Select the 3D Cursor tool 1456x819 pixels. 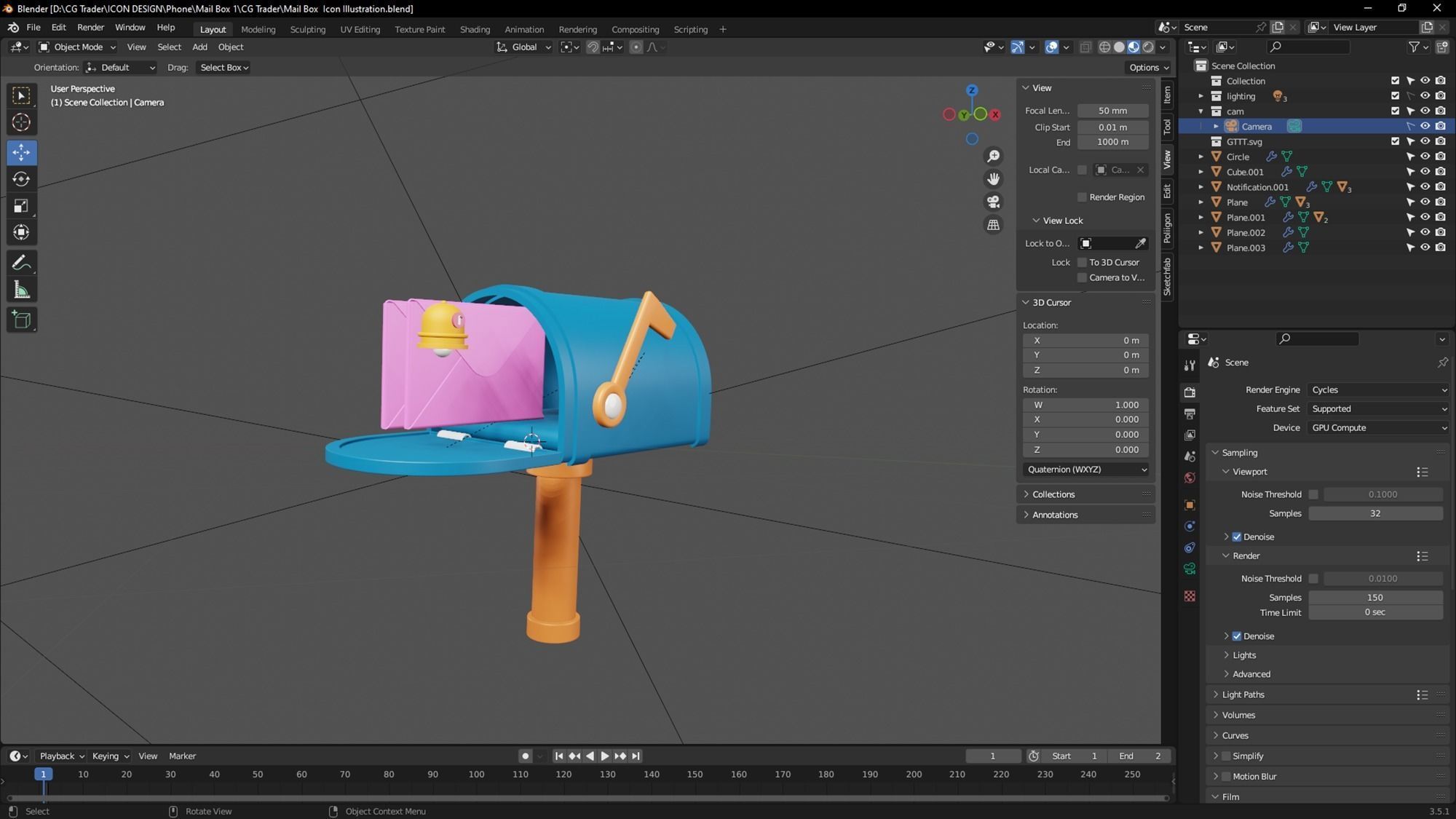(21, 122)
